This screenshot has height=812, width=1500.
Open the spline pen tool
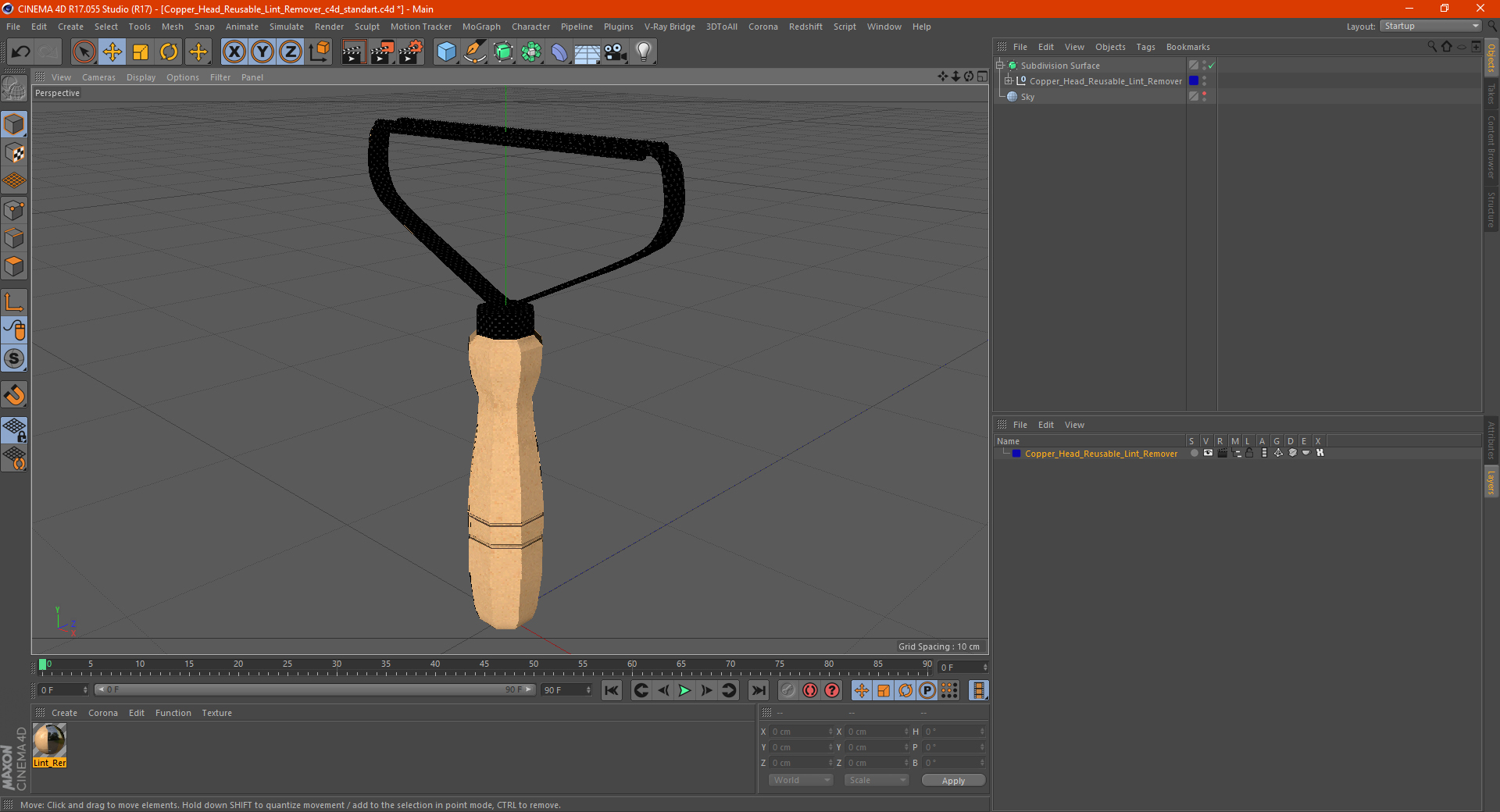pyautogui.click(x=474, y=52)
